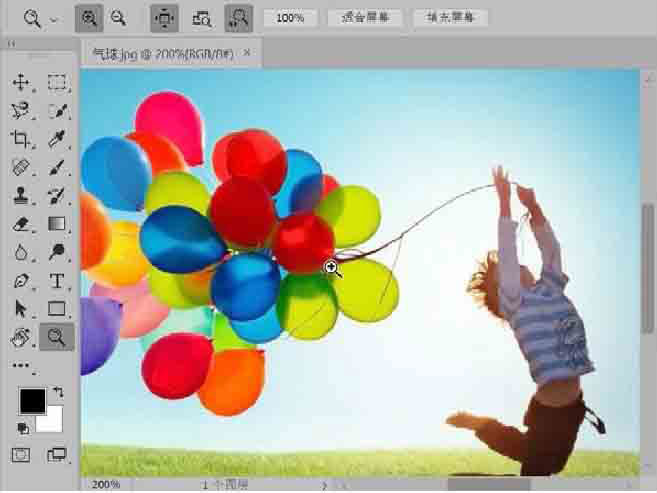Select the Brush tool
Screen dimensions: 657x493
(57, 168)
